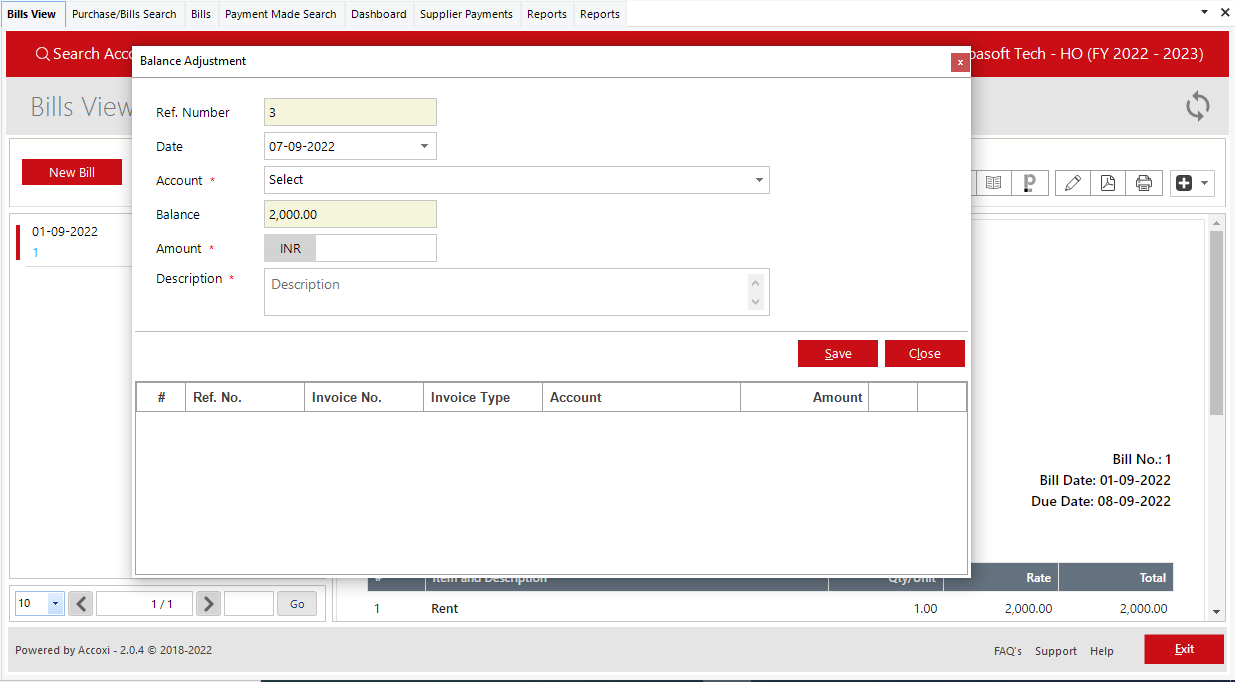Click the pencil edit icon
This screenshot has height=682, width=1235.
click(x=1072, y=183)
